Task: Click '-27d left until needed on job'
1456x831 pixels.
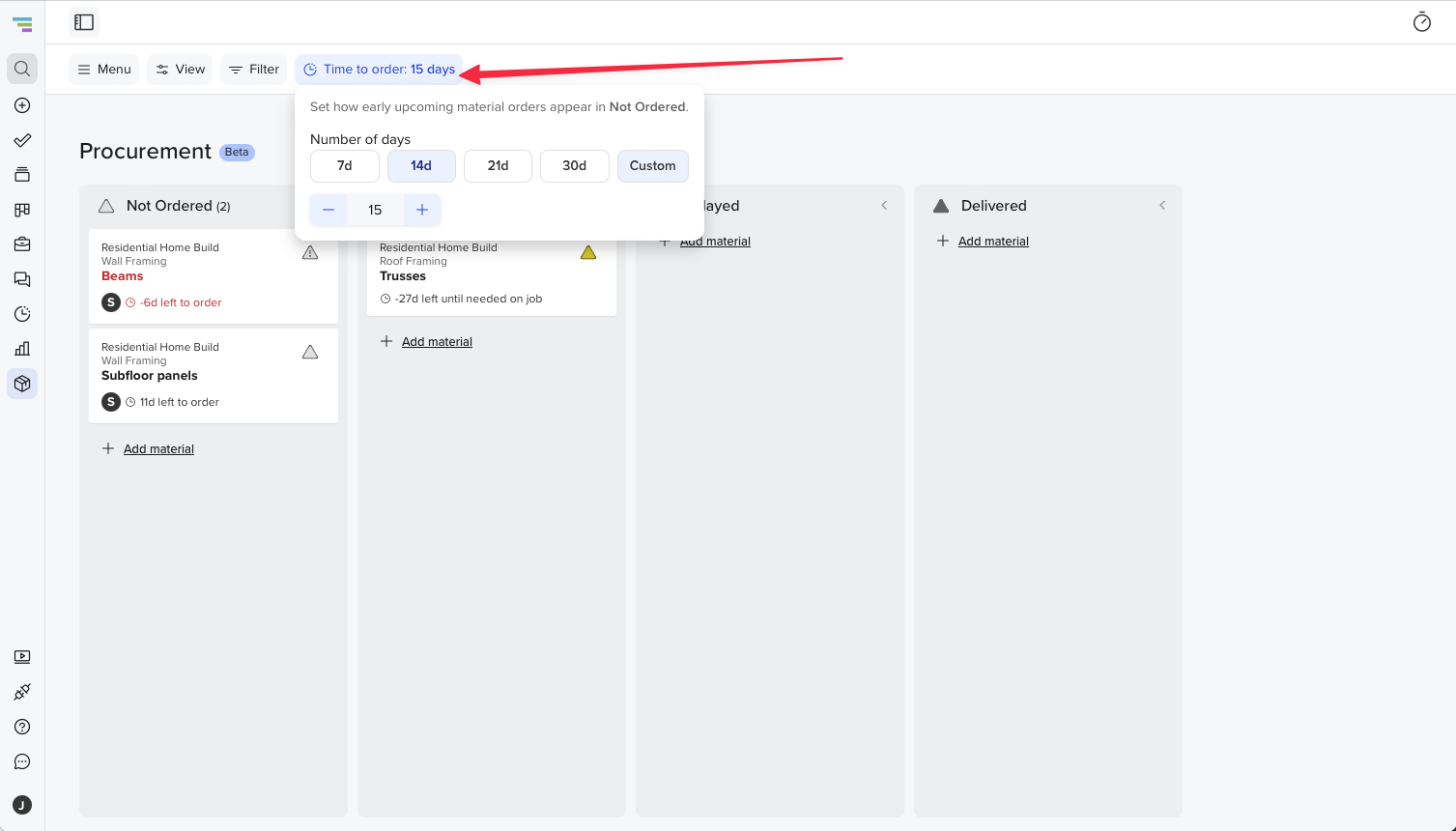Action: coord(469,299)
